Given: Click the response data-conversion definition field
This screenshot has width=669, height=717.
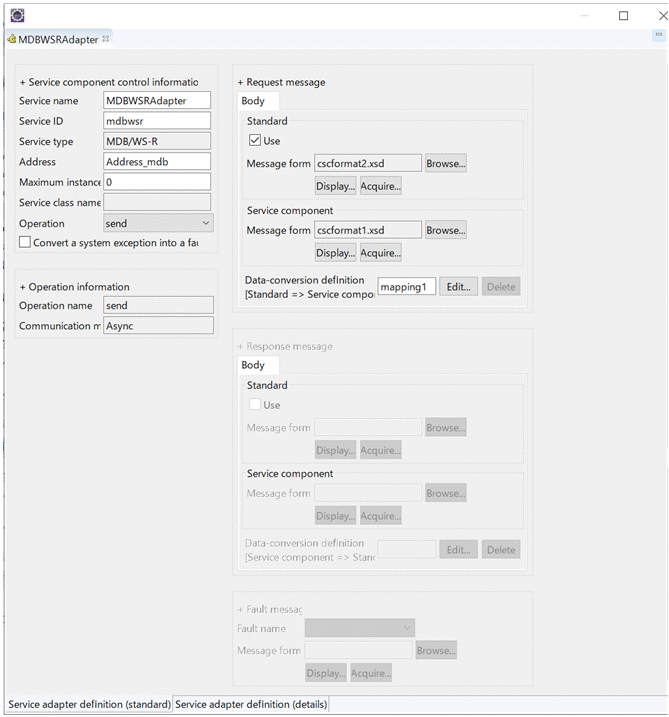Looking at the screenshot, I should tap(407, 549).
